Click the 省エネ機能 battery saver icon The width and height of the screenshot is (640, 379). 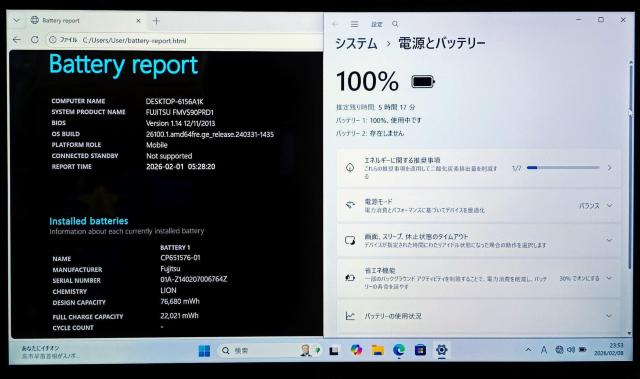(x=350, y=278)
